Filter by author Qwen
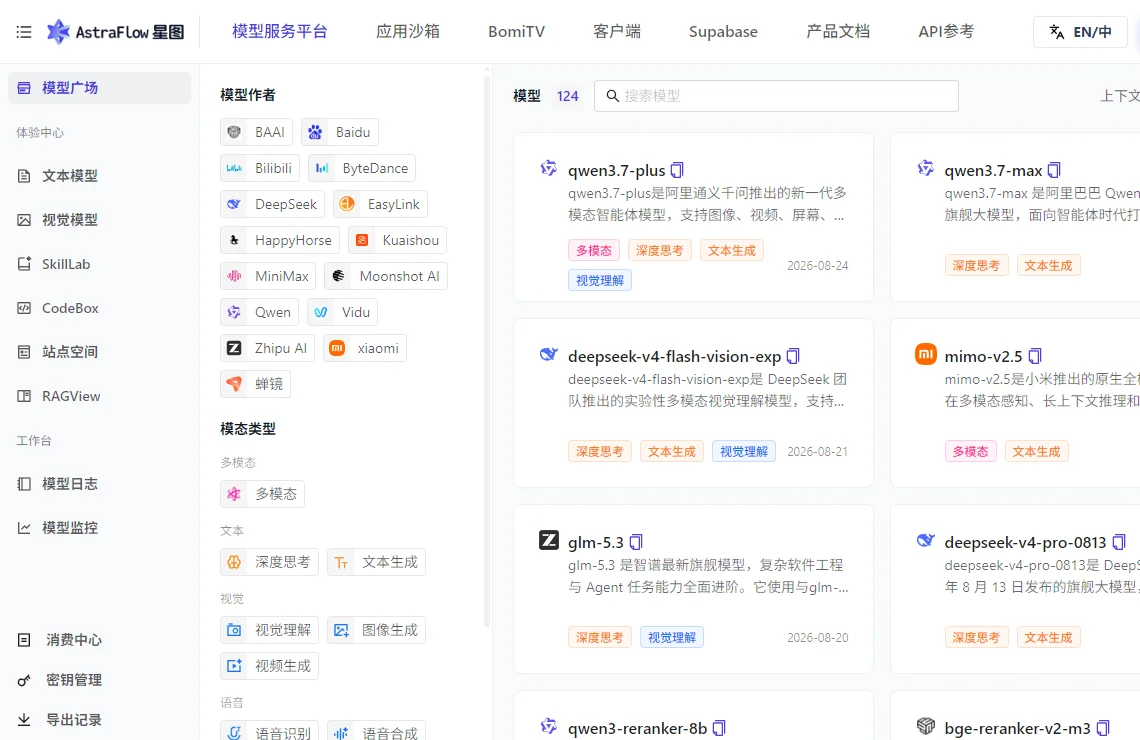1140x740 pixels. click(x=260, y=312)
